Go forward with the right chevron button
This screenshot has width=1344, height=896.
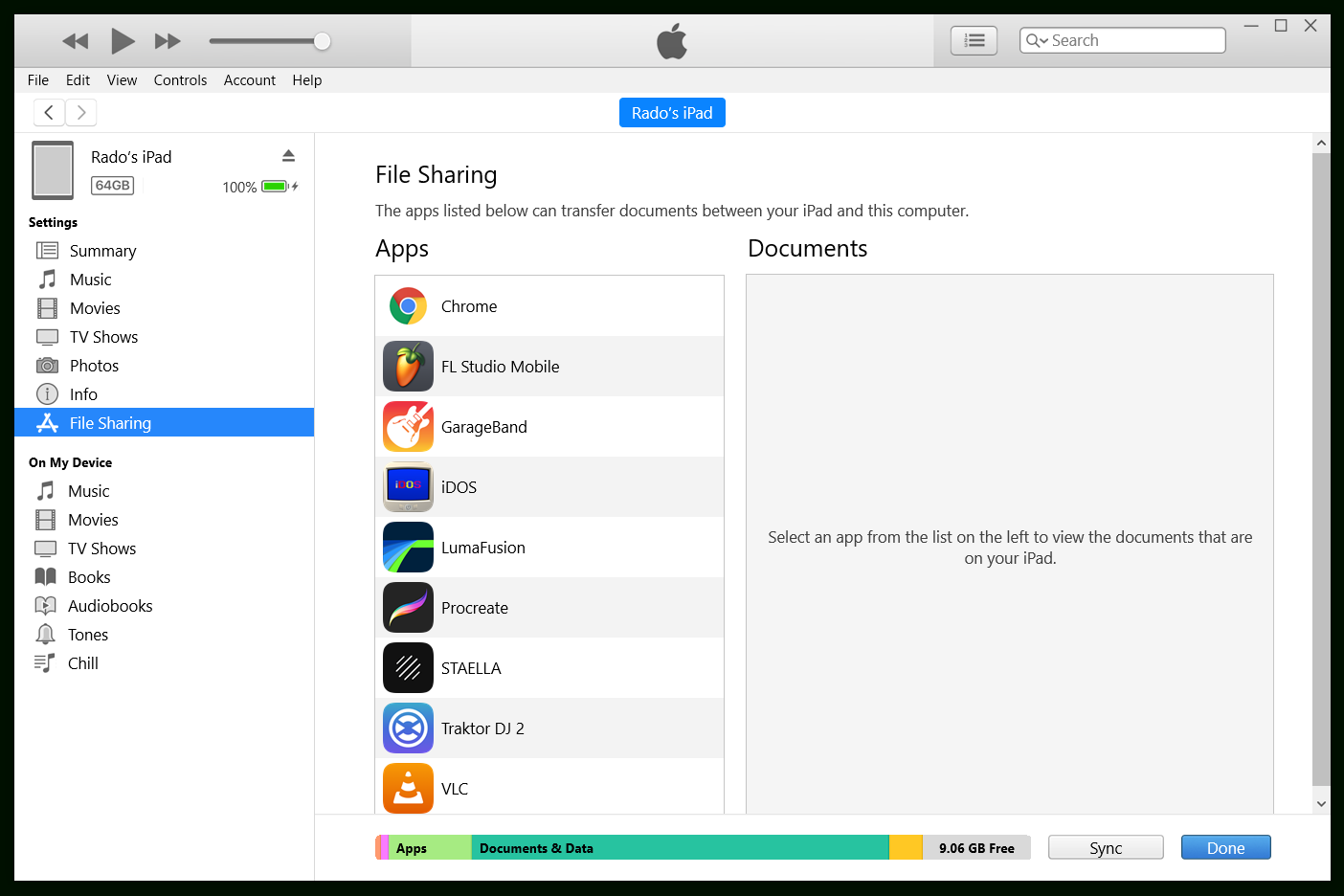click(81, 113)
